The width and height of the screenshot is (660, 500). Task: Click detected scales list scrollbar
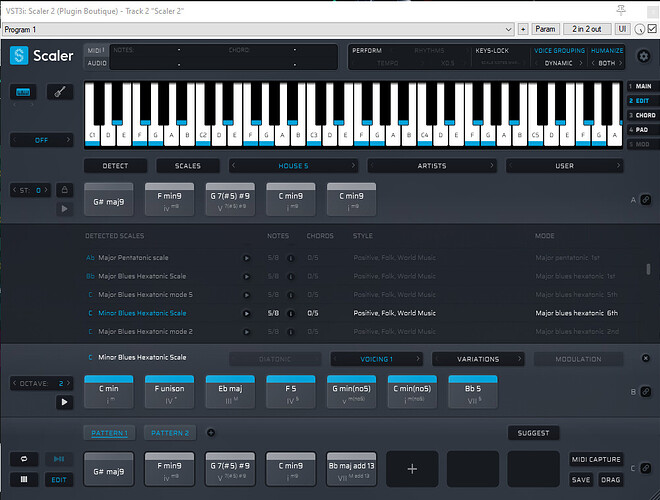click(648, 269)
